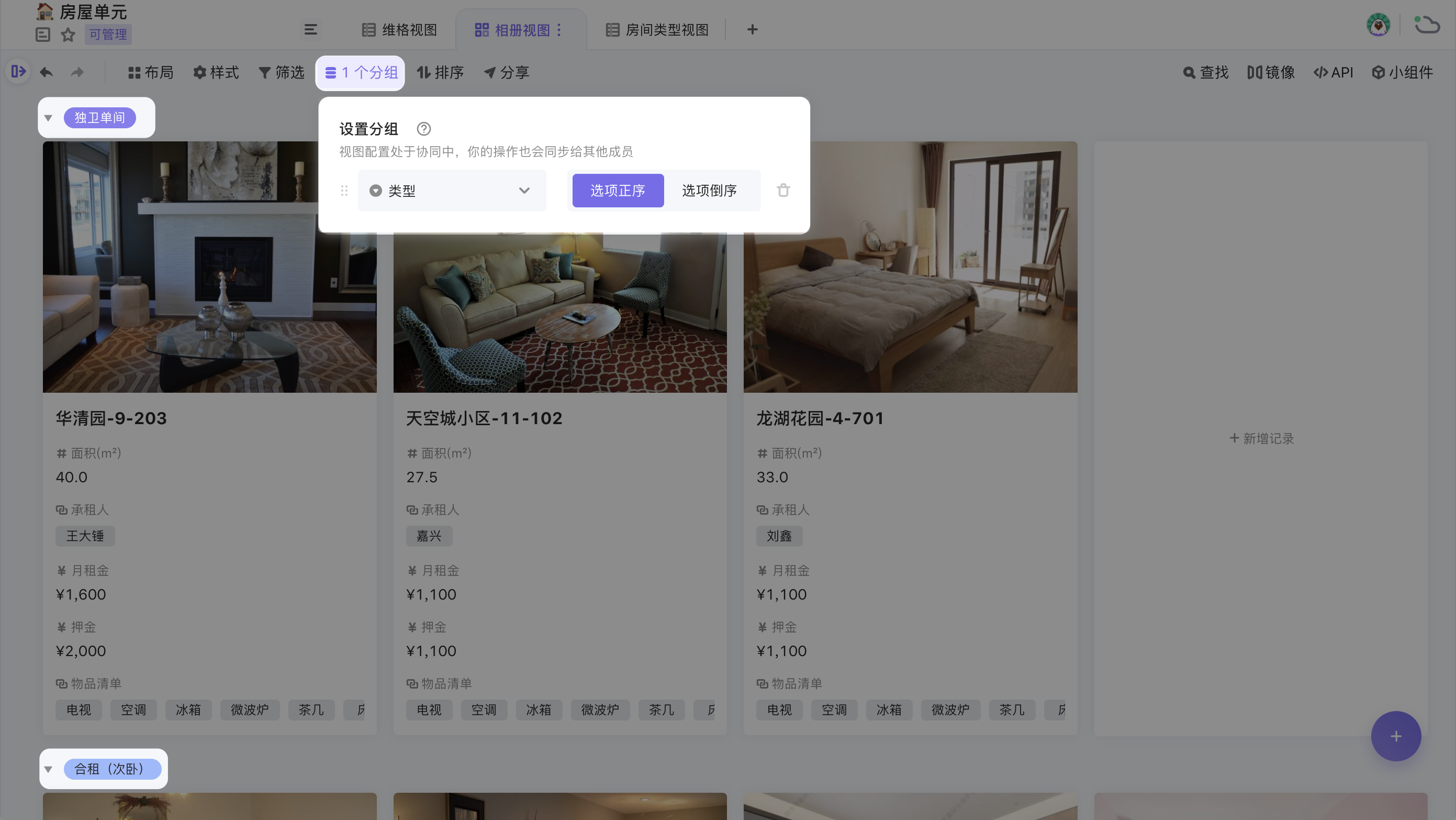Open the 样式 (style) settings

pyautogui.click(x=216, y=72)
